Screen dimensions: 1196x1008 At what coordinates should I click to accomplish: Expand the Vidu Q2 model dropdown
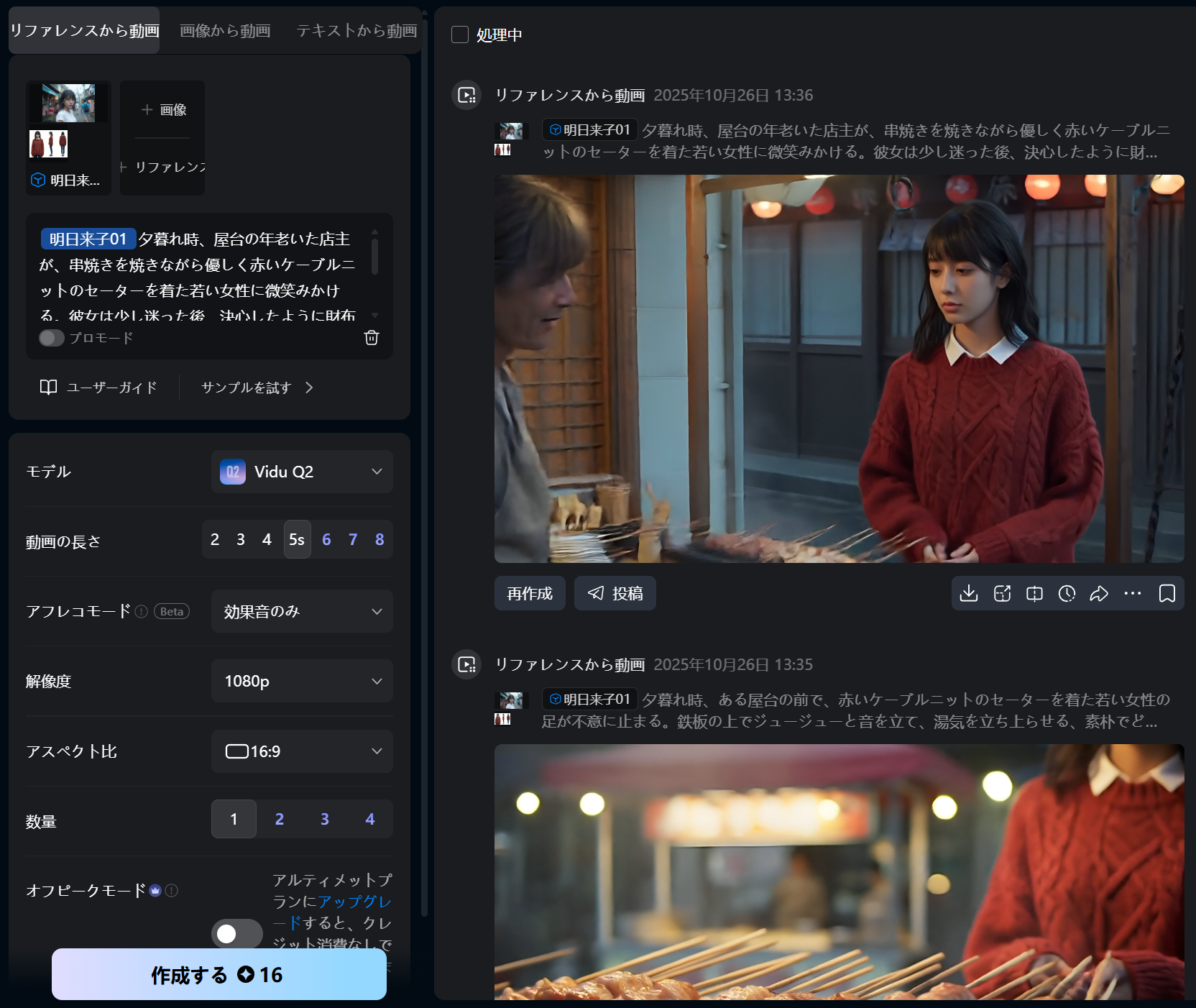[x=302, y=472]
